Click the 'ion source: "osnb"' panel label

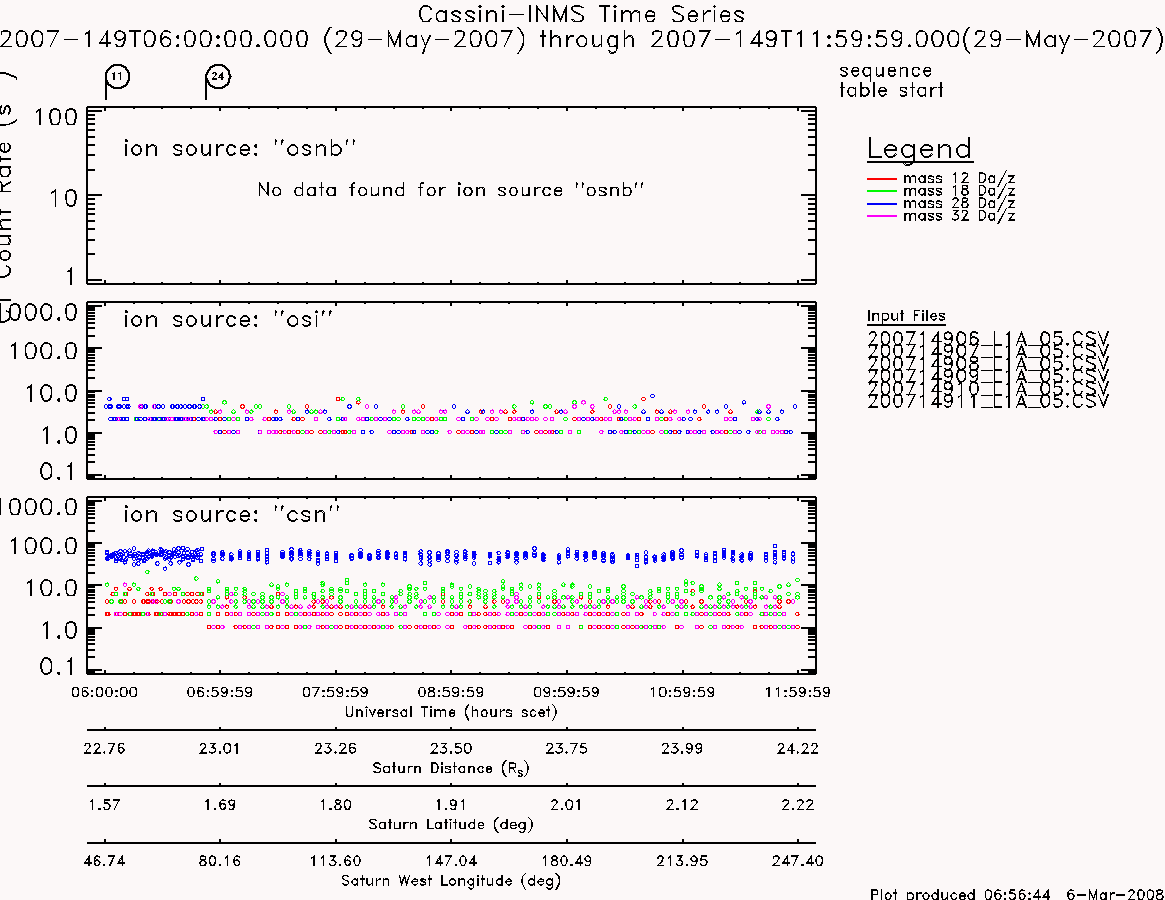point(239,148)
